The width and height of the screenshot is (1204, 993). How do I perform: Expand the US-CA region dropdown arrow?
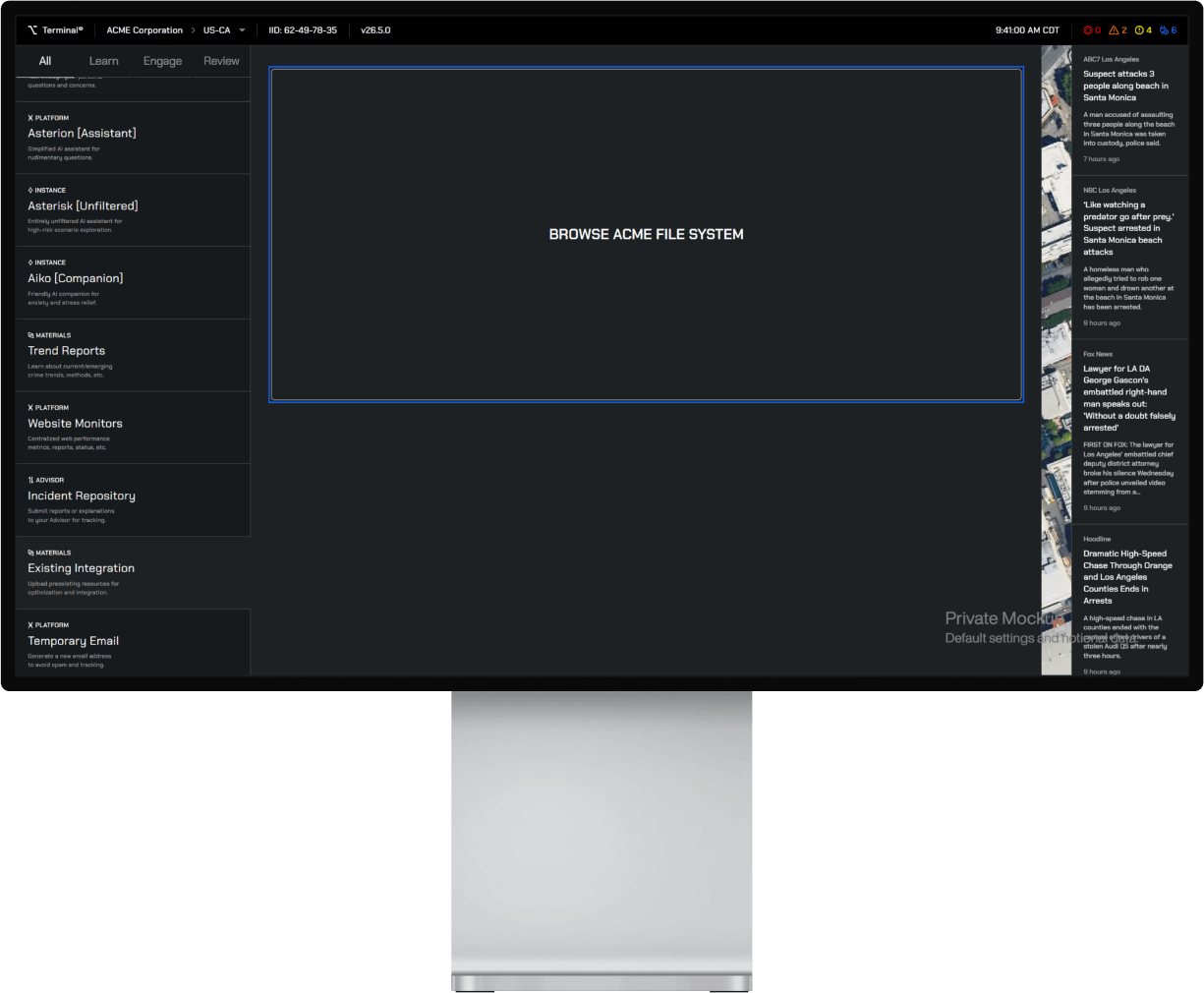coord(242,30)
